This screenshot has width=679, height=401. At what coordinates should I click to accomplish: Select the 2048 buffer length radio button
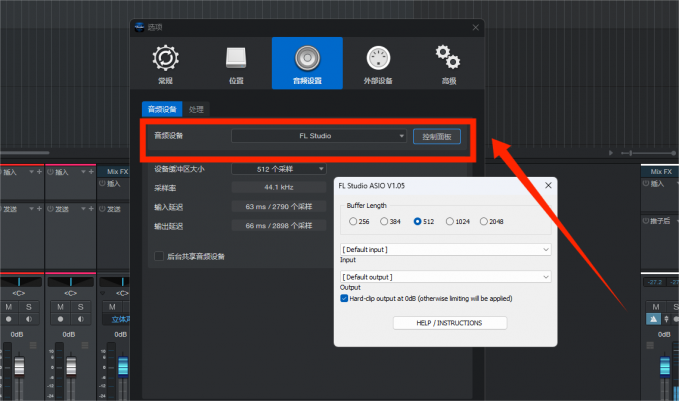click(484, 221)
